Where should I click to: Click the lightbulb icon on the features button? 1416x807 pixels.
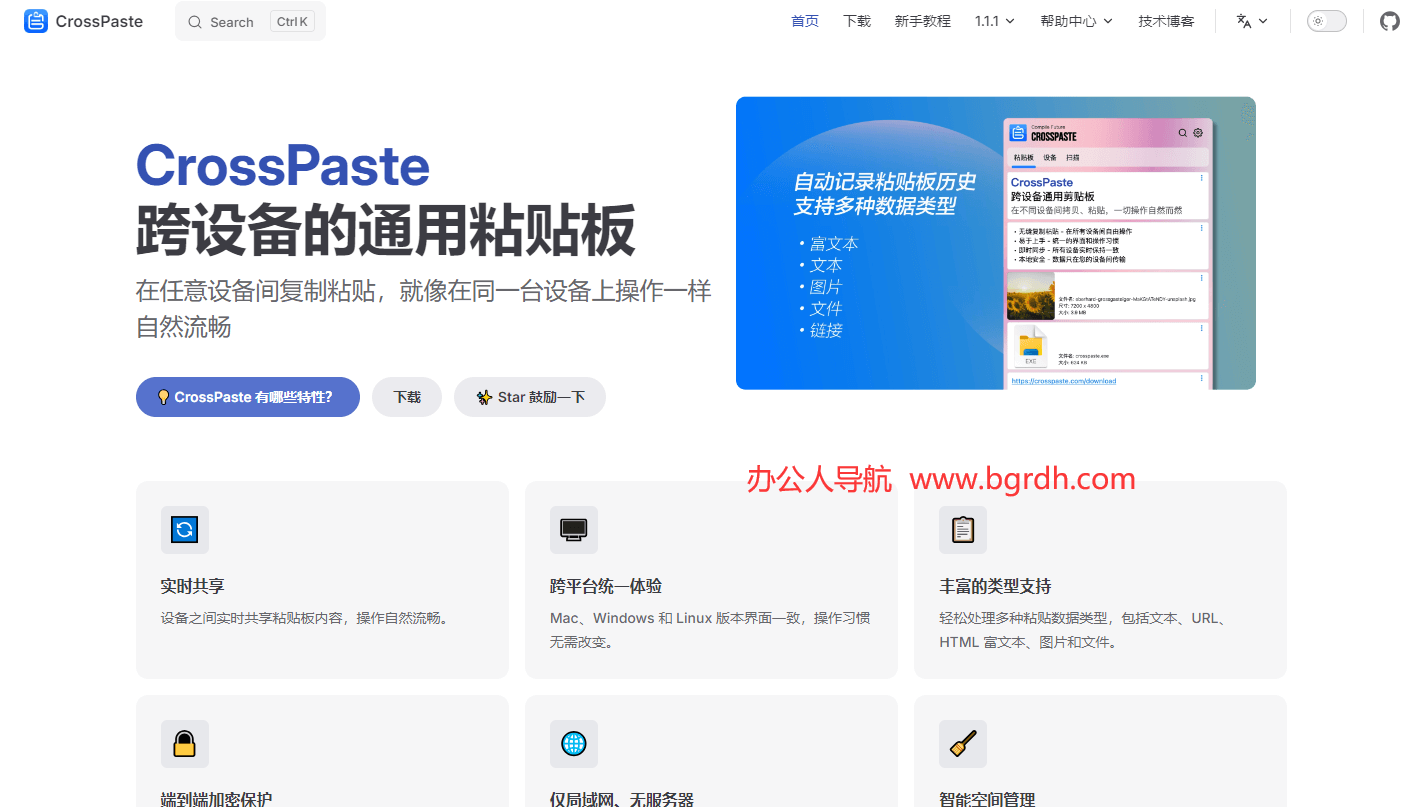(x=163, y=397)
